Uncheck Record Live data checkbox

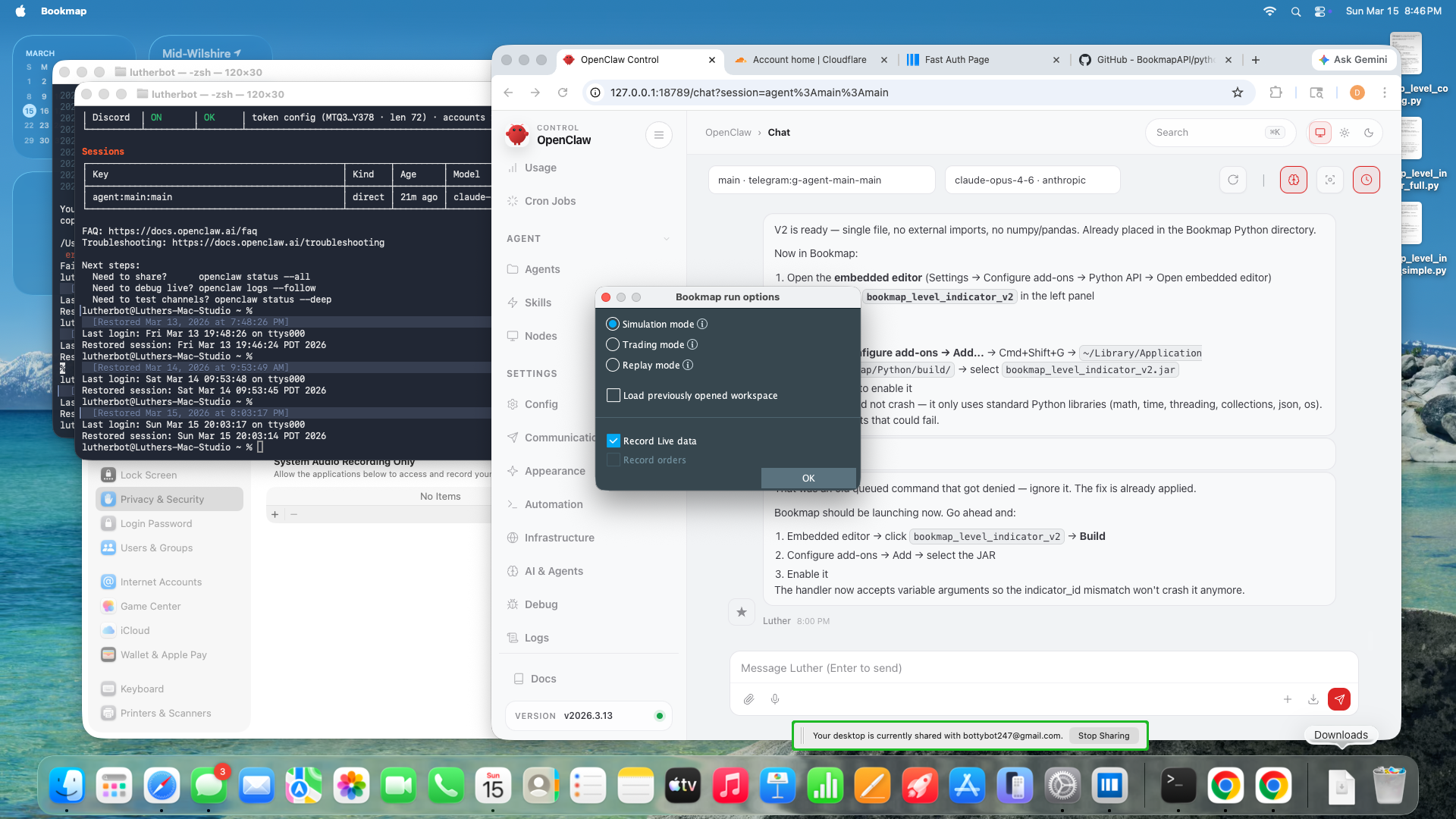(x=613, y=441)
